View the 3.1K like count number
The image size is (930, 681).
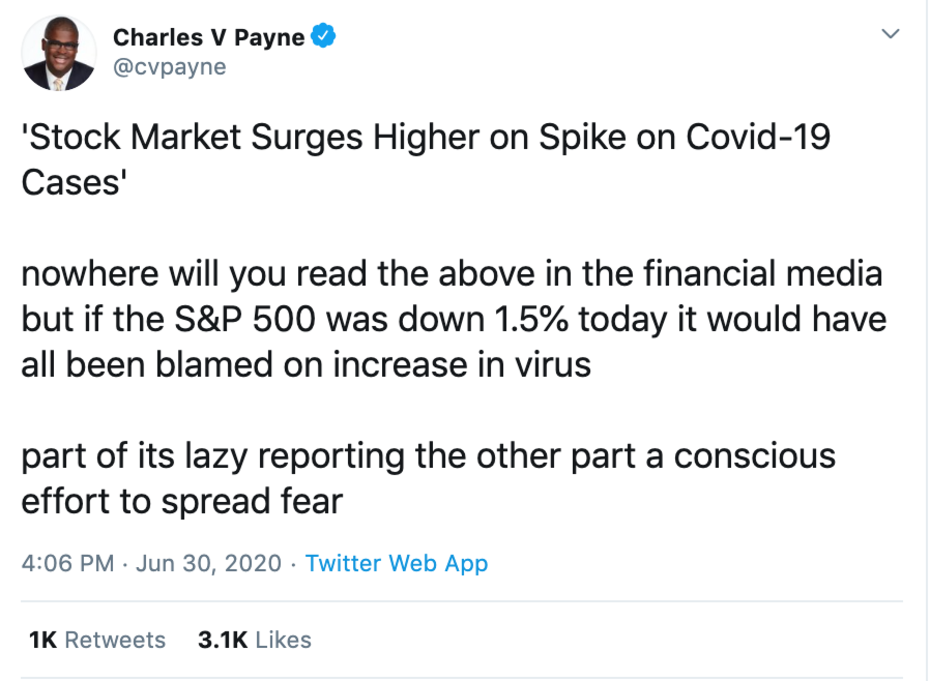point(222,639)
